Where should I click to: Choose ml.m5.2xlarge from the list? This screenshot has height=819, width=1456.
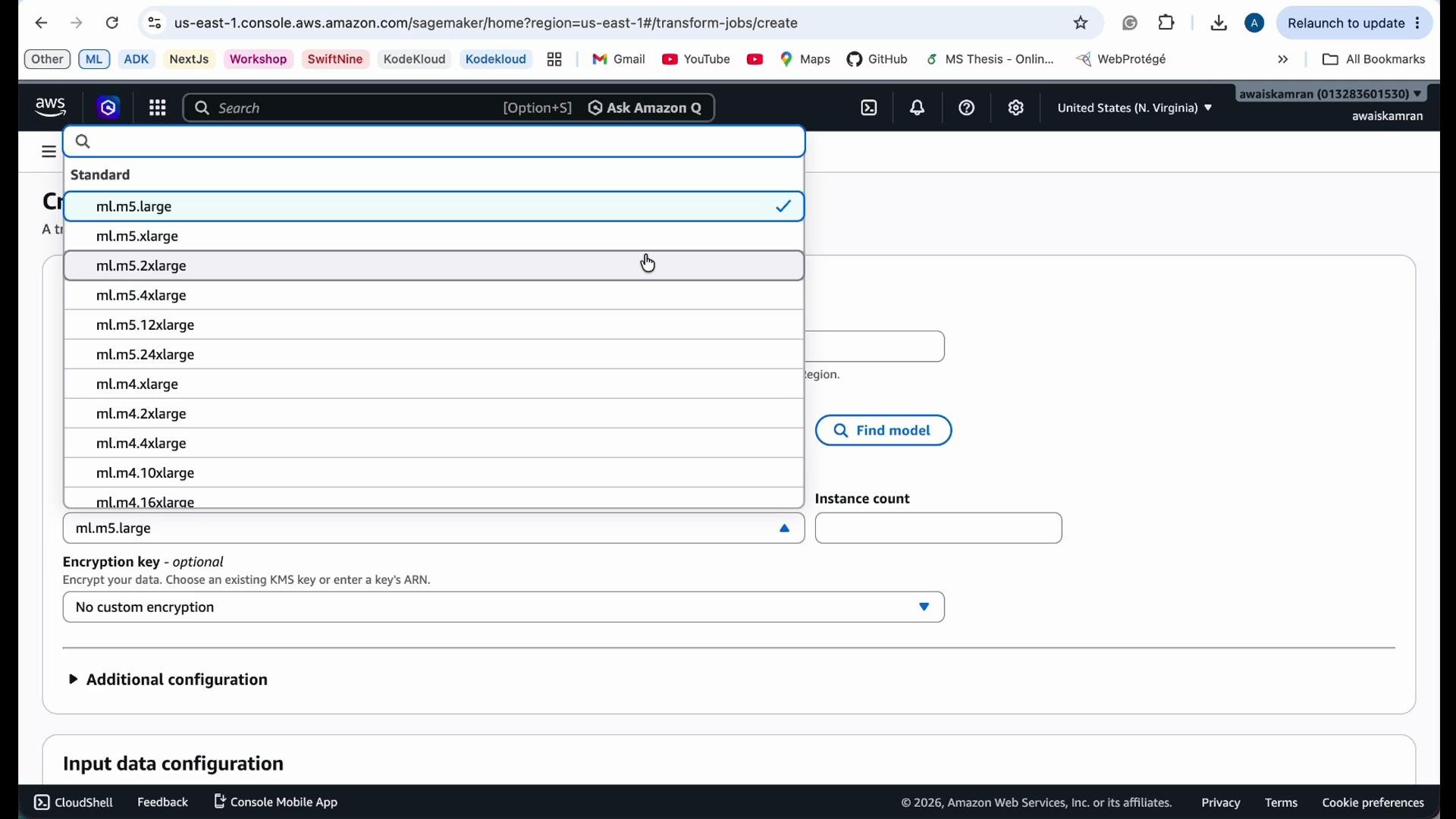(434, 266)
